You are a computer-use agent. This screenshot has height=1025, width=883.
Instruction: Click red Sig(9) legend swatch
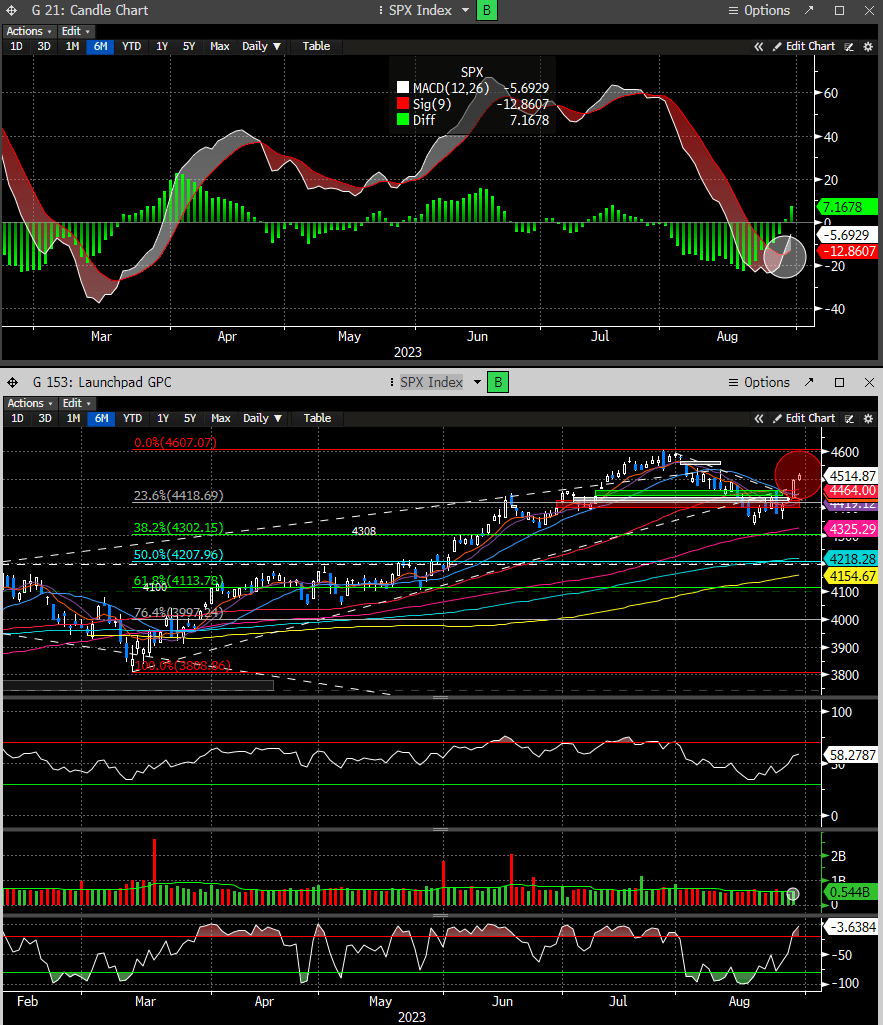[x=403, y=104]
